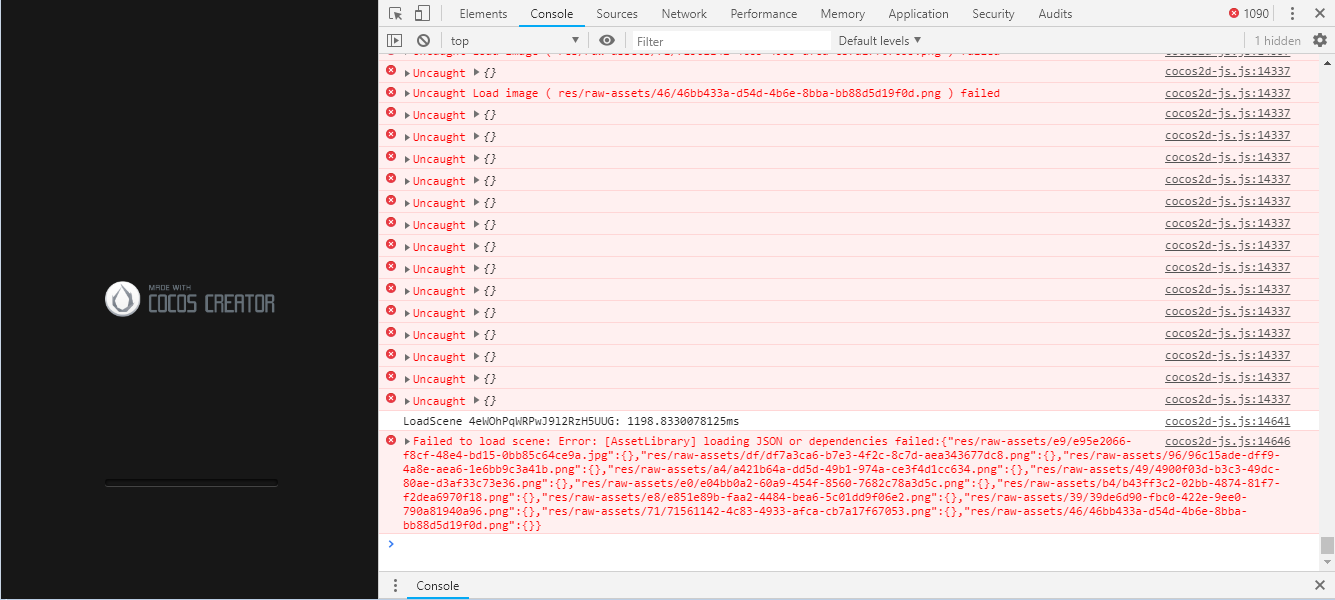Click the Cocos loading progress bar
This screenshot has width=1335, height=600.
coord(191,484)
